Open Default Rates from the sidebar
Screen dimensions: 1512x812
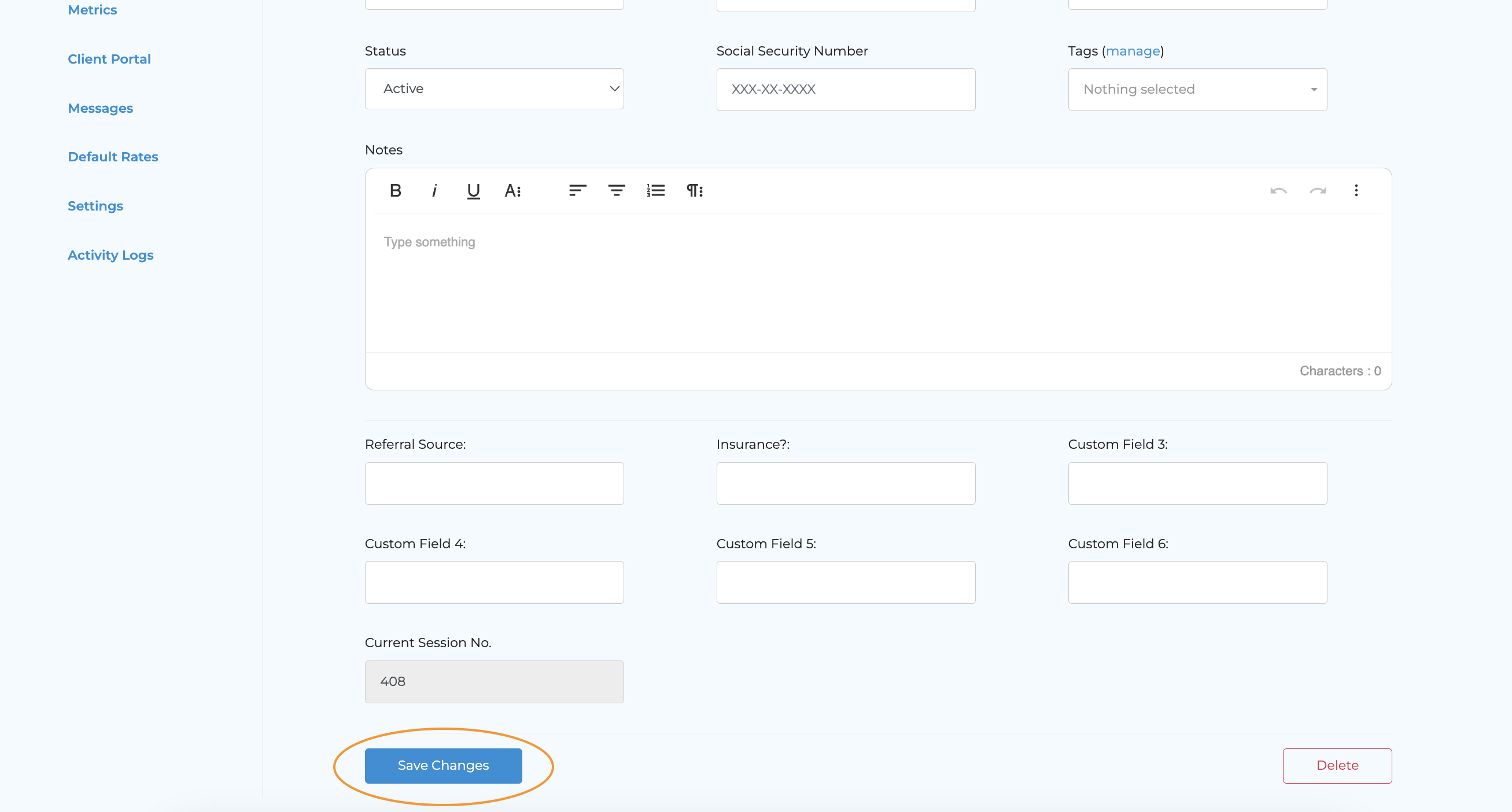pyautogui.click(x=113, y=157)
